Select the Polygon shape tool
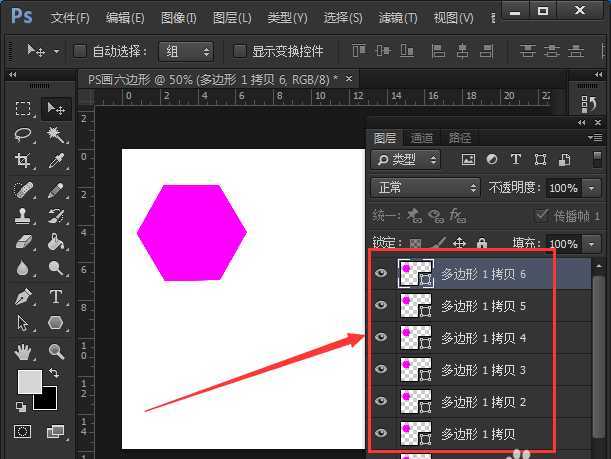The height and width of the screenshot is (459, 611). [x=56, y=323]
